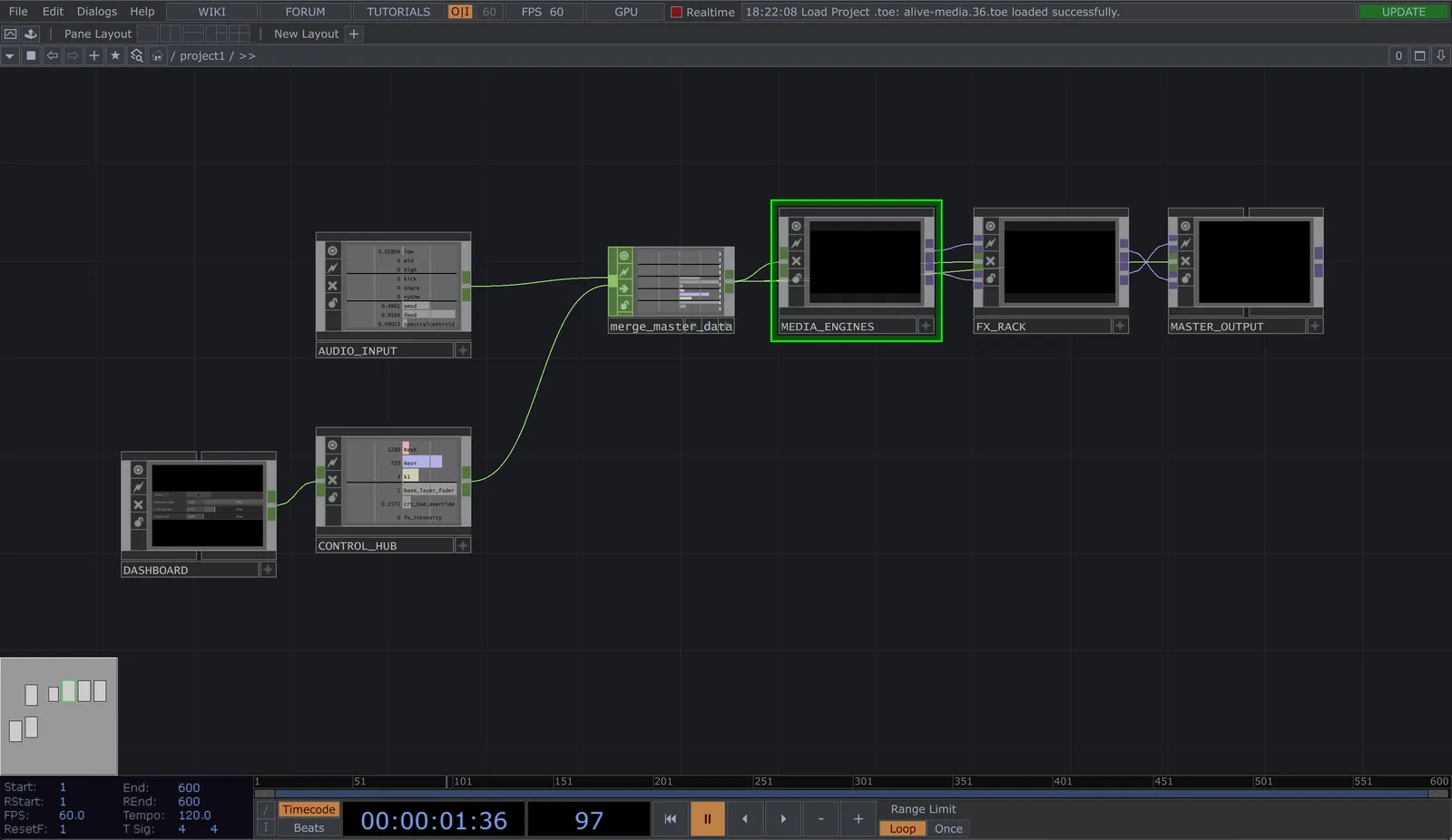Select single pane layout
The image size is (1452, 840).
(147, 34)
